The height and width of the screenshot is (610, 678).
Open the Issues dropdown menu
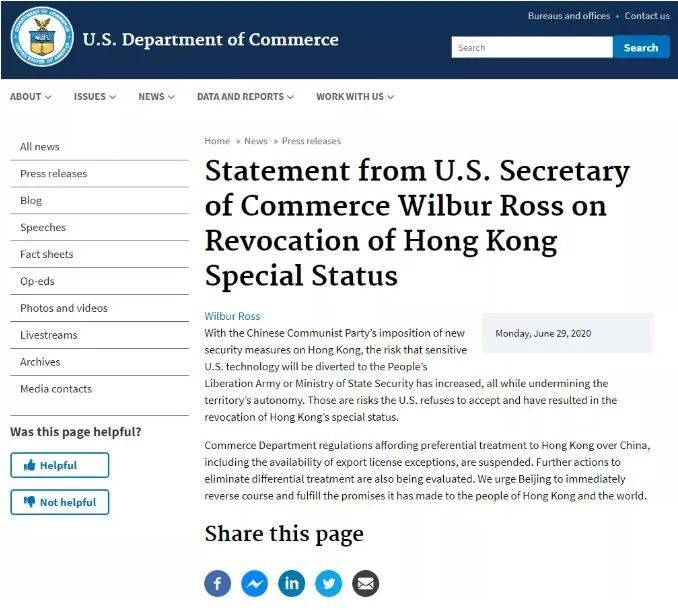94,97
